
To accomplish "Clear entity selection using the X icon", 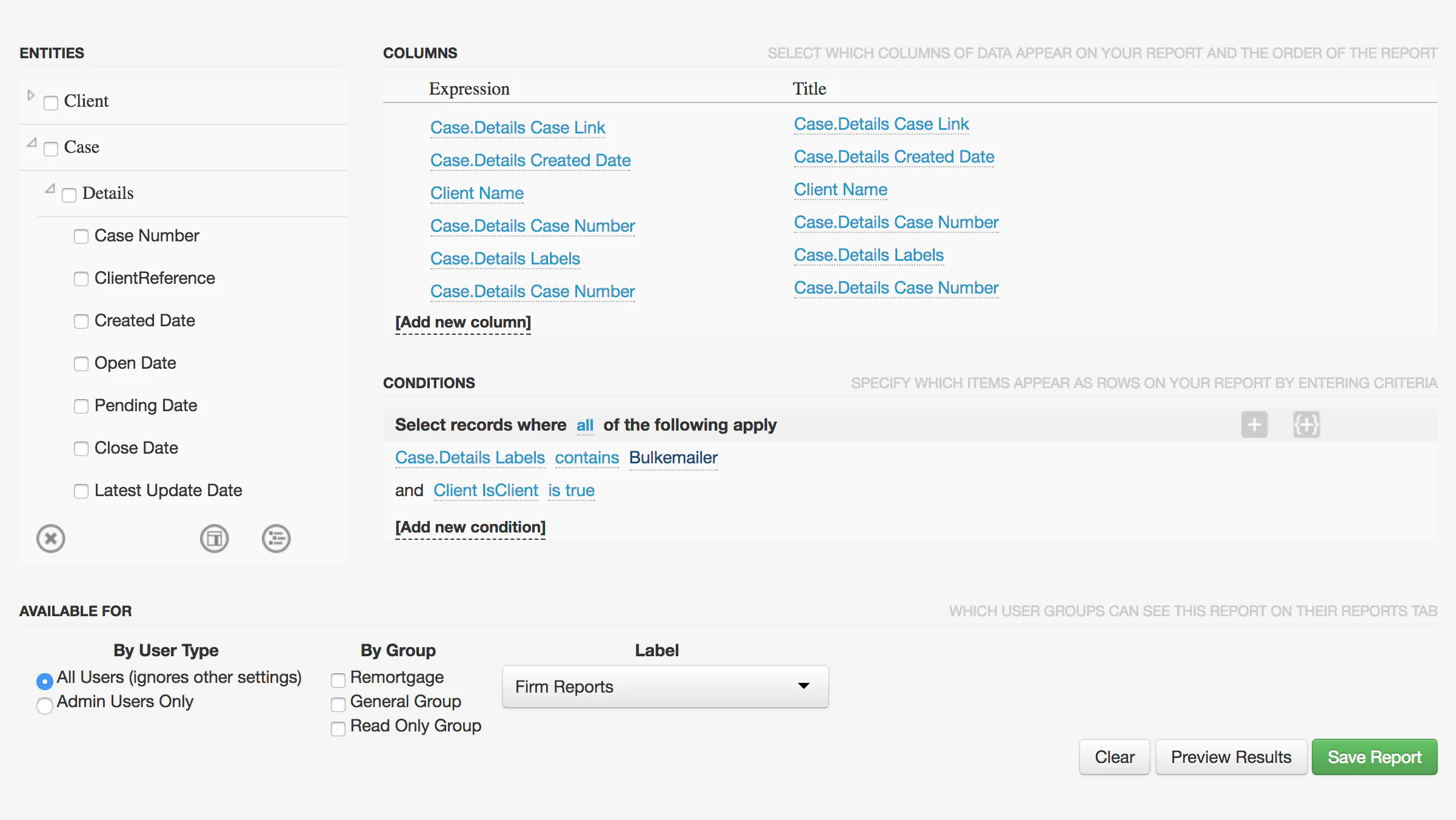I will point(51,538).
